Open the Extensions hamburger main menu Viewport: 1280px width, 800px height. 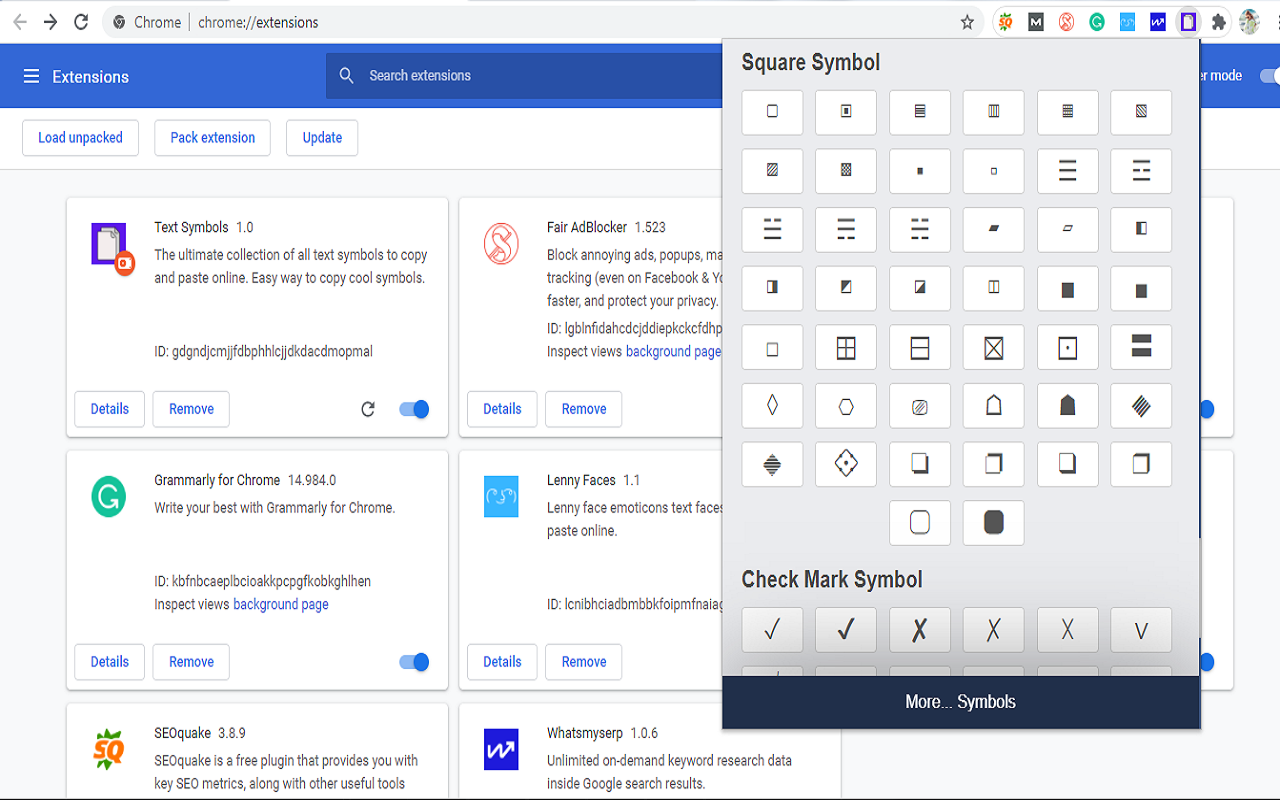(31, 76)
